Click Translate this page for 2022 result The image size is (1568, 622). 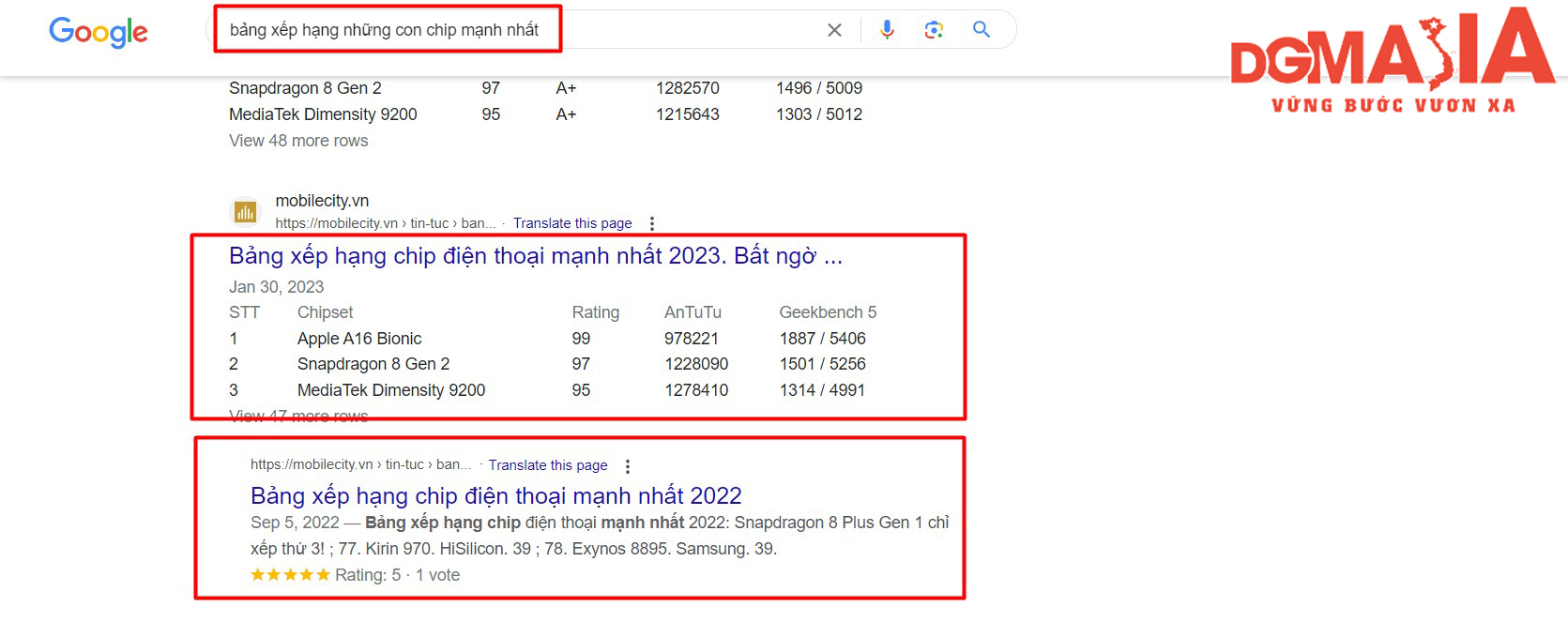pos(548,465)
